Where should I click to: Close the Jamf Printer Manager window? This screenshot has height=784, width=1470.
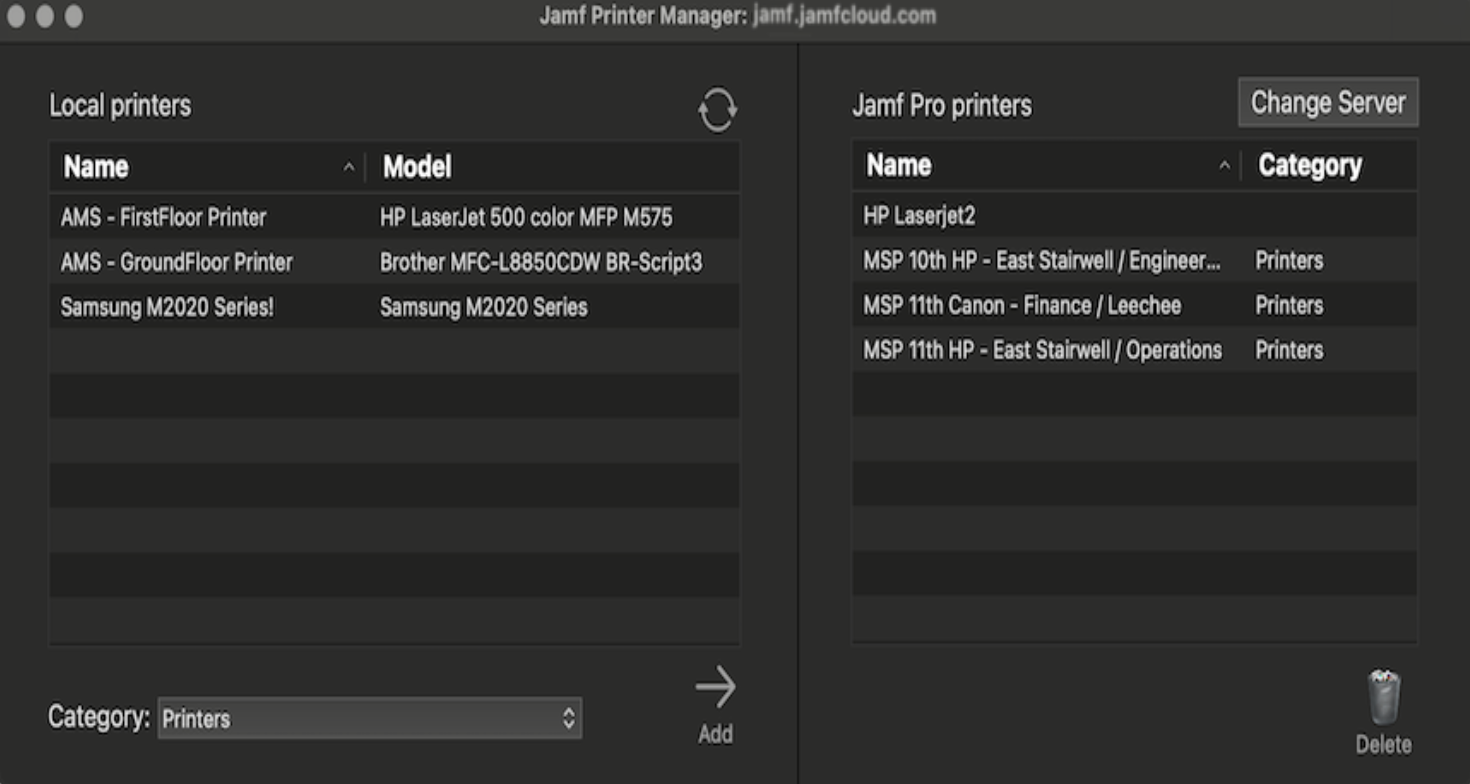click(x=16, y=16)
